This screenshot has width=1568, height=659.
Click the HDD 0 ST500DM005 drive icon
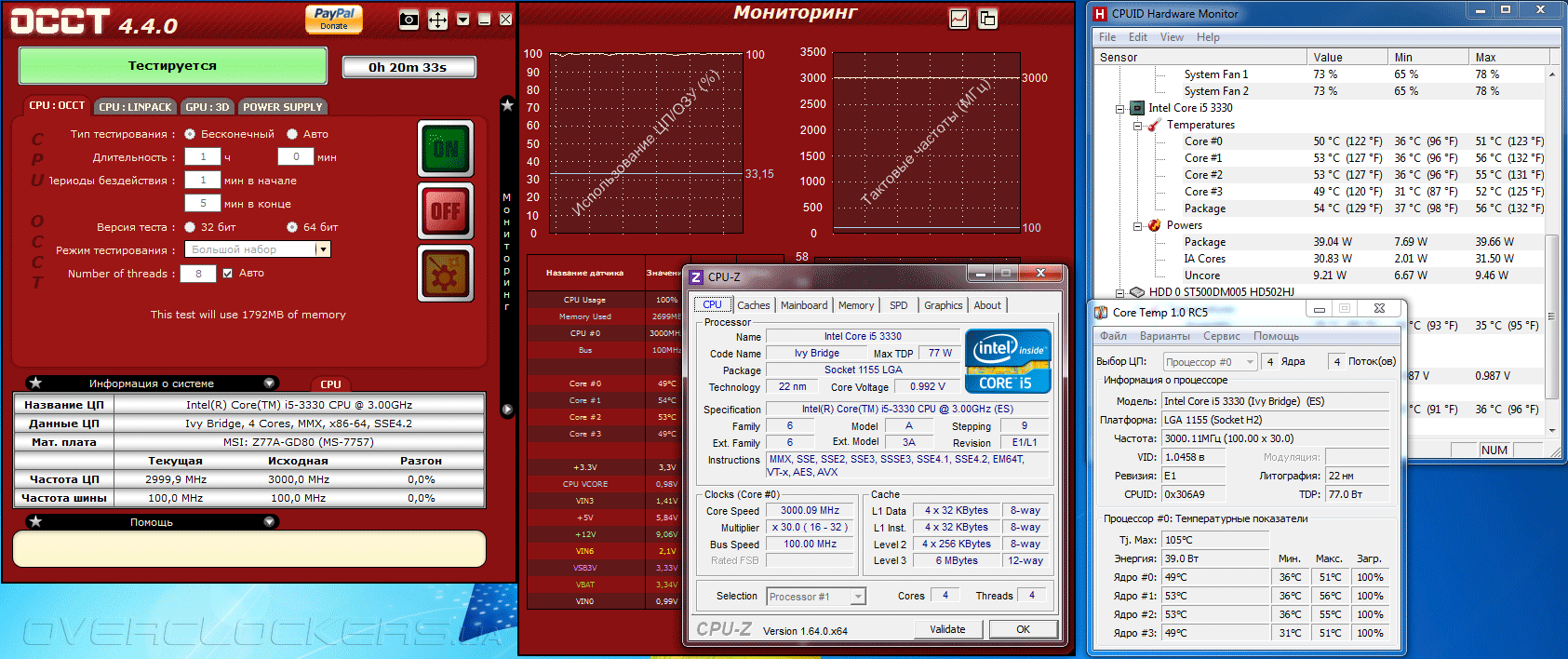(x=1137, y=292)
